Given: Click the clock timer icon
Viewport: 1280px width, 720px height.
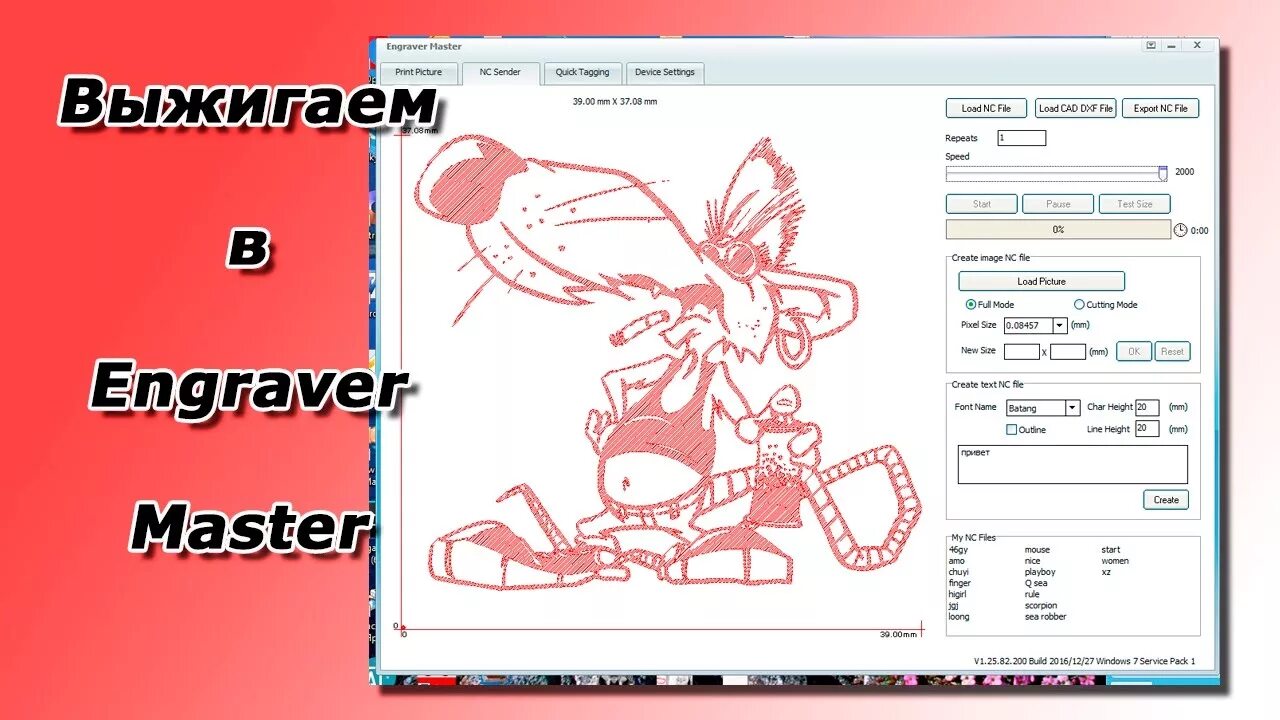Looking at the screenshot, I should click(1180, 230).
